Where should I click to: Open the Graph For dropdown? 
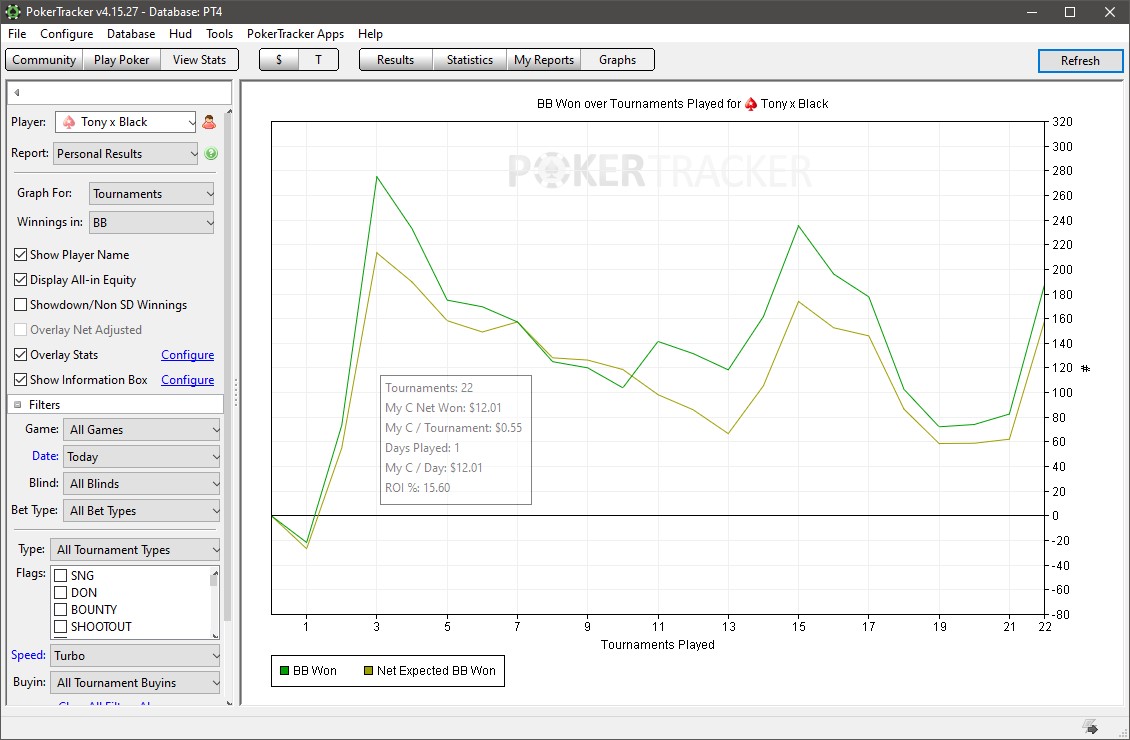tap(152, 194)
